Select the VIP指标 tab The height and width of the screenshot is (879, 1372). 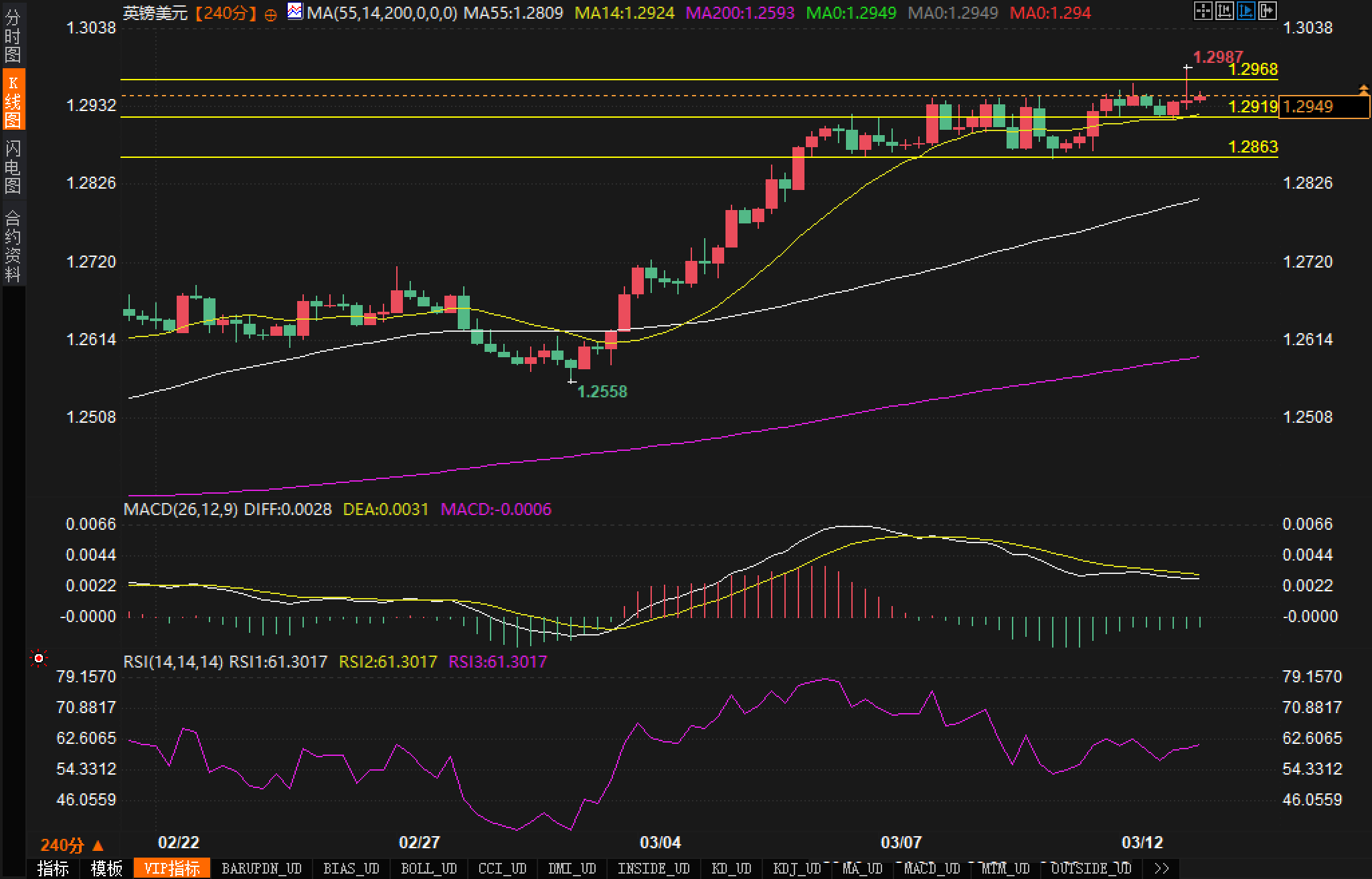pos(172,868)
